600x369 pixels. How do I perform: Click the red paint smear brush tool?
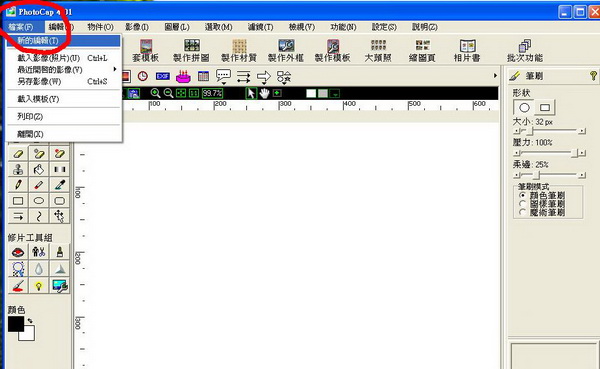pos(18,286)
